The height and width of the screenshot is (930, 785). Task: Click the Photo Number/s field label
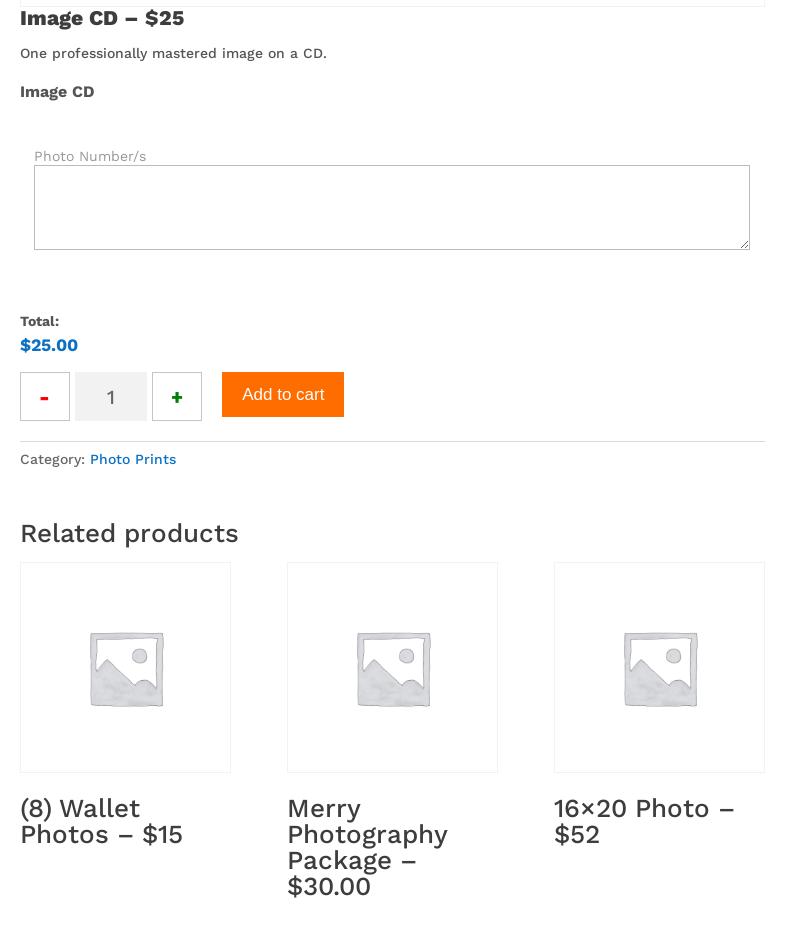[90, 156]
